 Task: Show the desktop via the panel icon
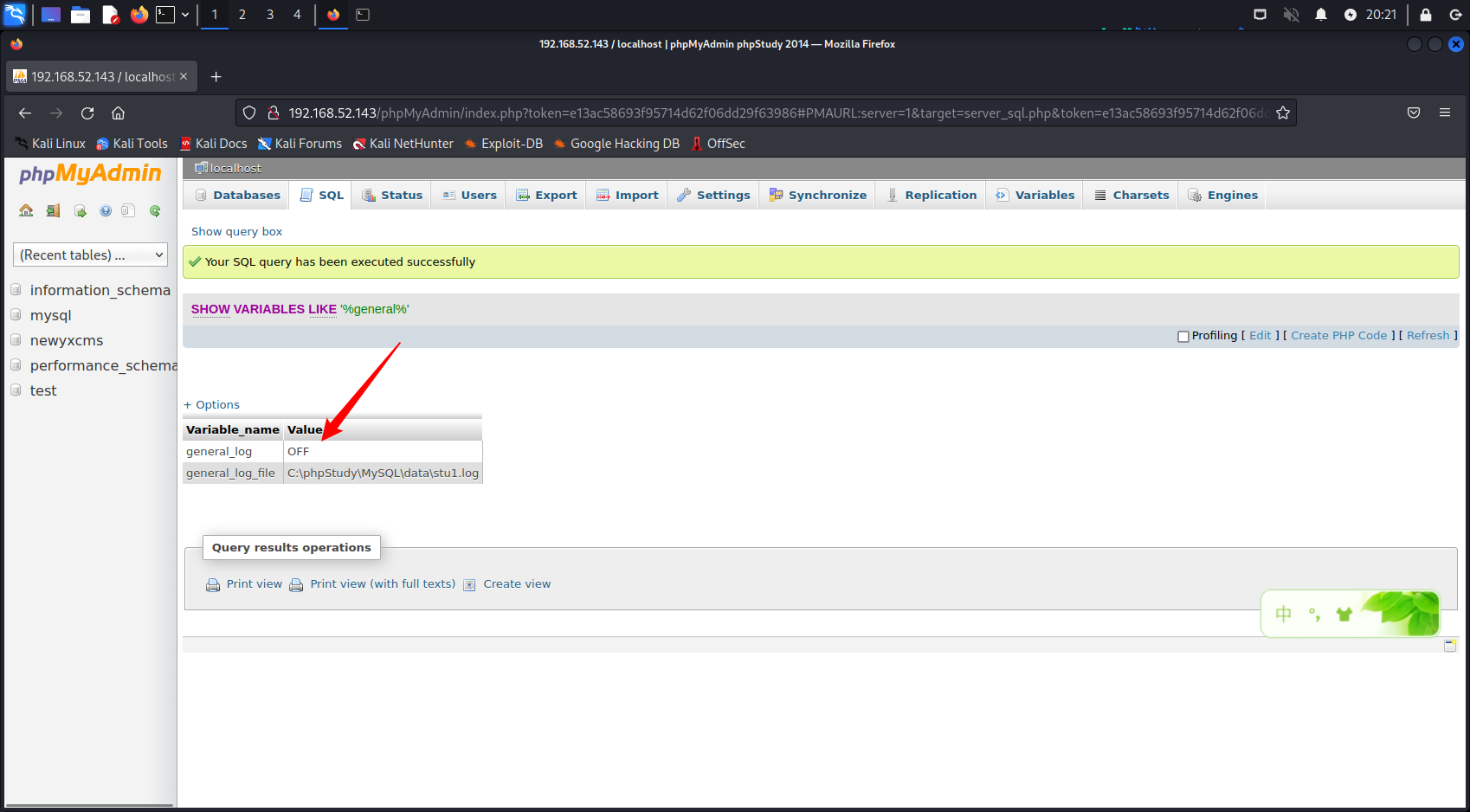coord(51,15)
